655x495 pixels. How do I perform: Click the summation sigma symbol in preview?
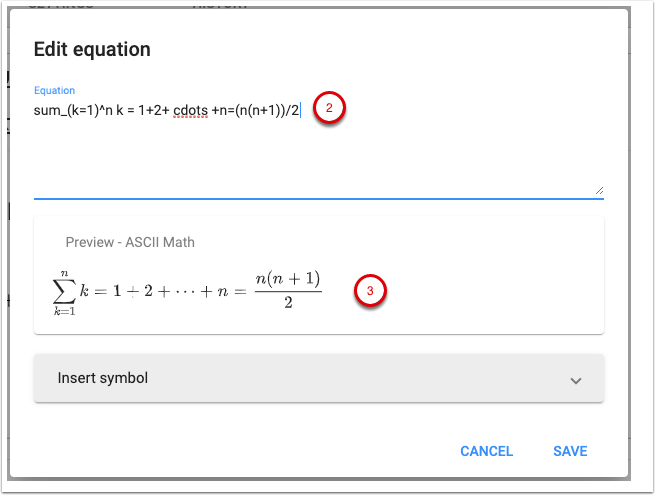click(x=66, y=291)
